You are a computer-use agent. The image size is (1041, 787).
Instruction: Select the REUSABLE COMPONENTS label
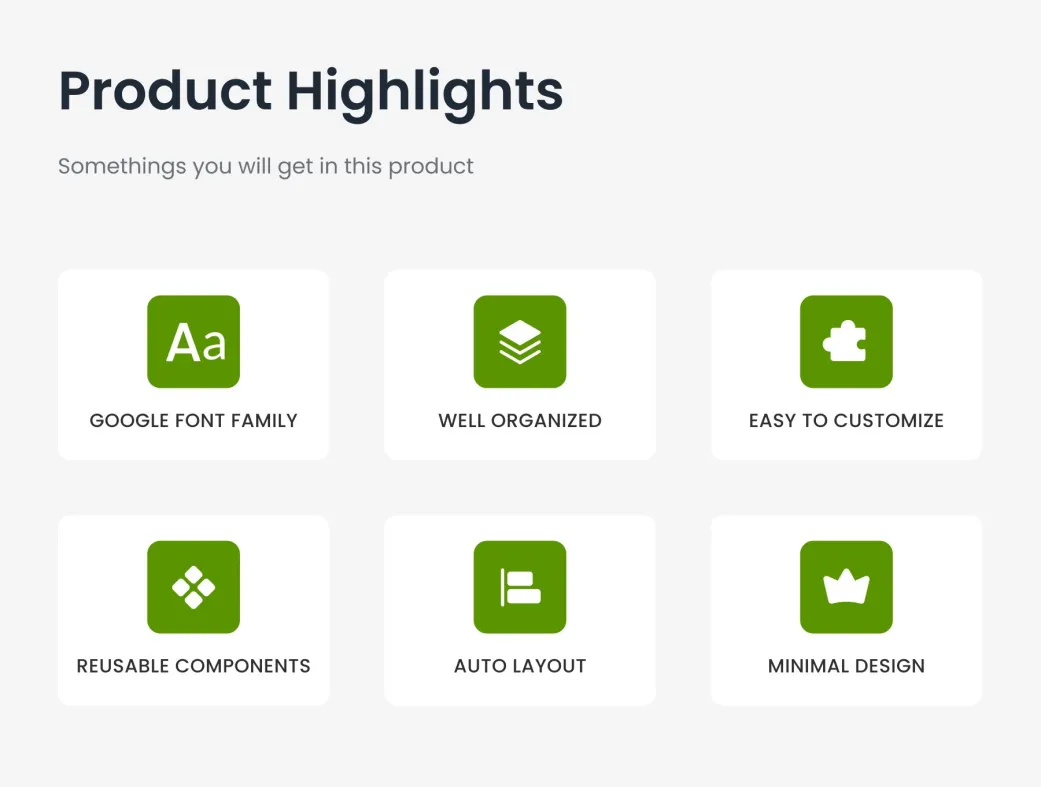pyautogui.click(x=193, y=666)
